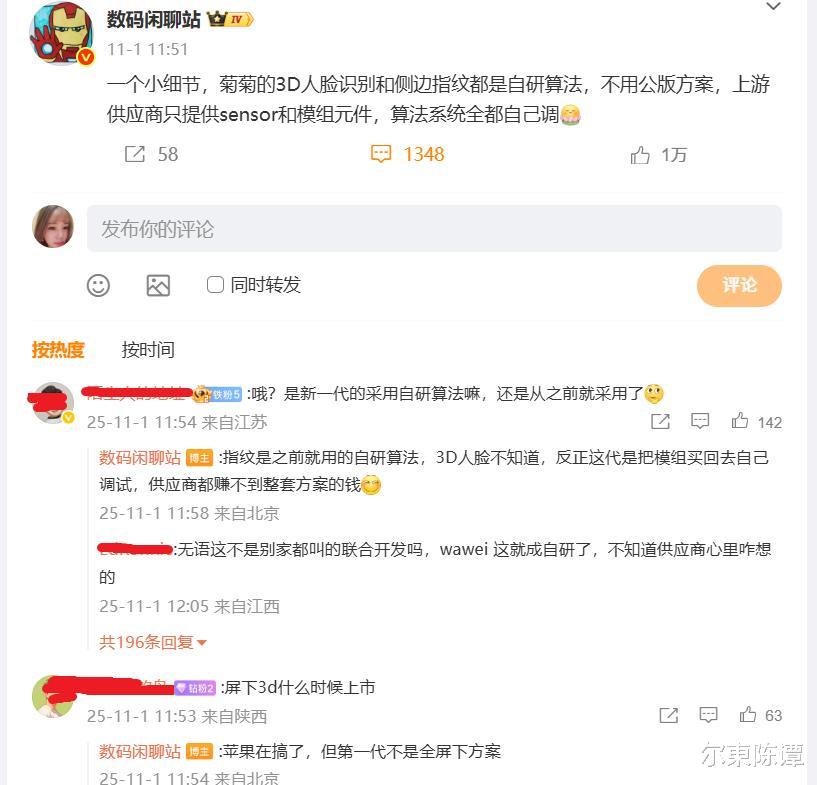The height and width of the screenshot is (785, 817).
Task: Click the insert image icon
Action: point(158,285)
